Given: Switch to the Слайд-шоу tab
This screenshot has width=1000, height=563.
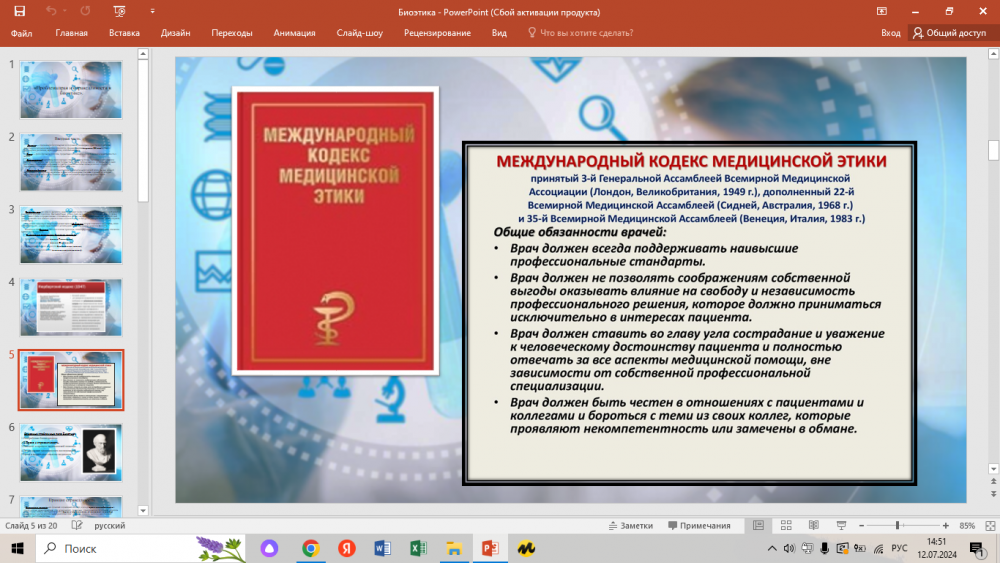Looking at the screenshot, I should pos(360,33).
